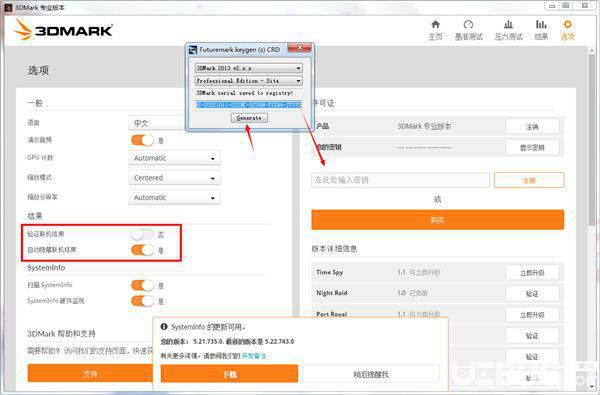
Task: Click the 3DMark serial saved to registry message
Action: tap(245, 93)
